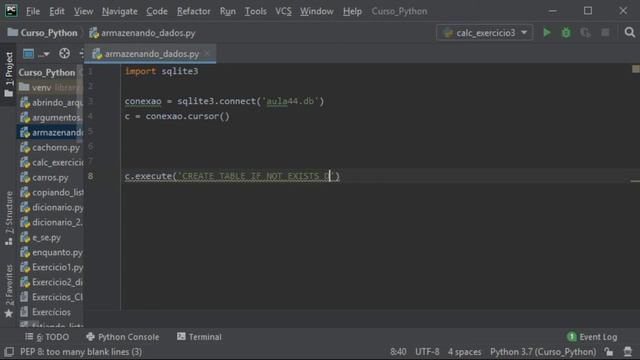The height and width of the screenshot is (360, 640).
Task: Open the Window menu
Action: [x=317, y=11]
